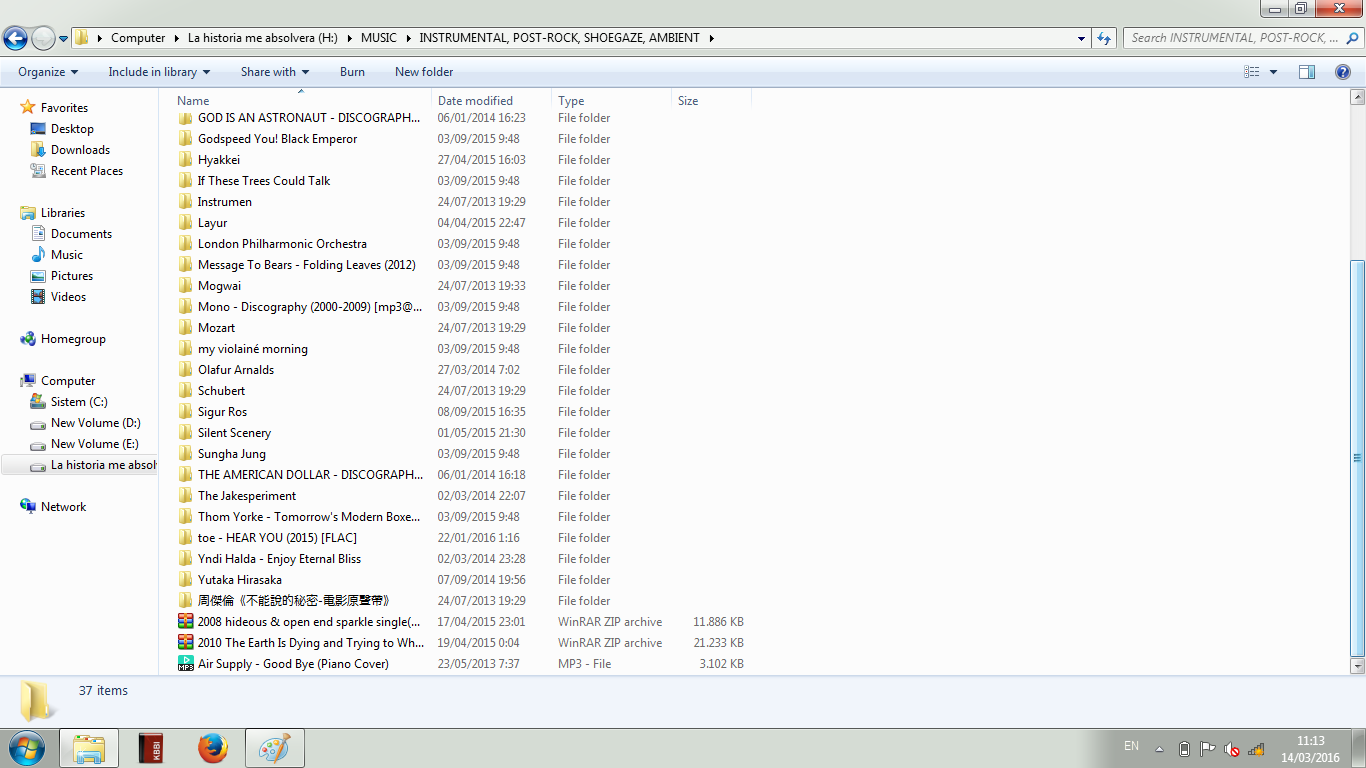Open Downloads in Favorites
The height and width of the screenshot is (768, 1366).
(80, 150)
